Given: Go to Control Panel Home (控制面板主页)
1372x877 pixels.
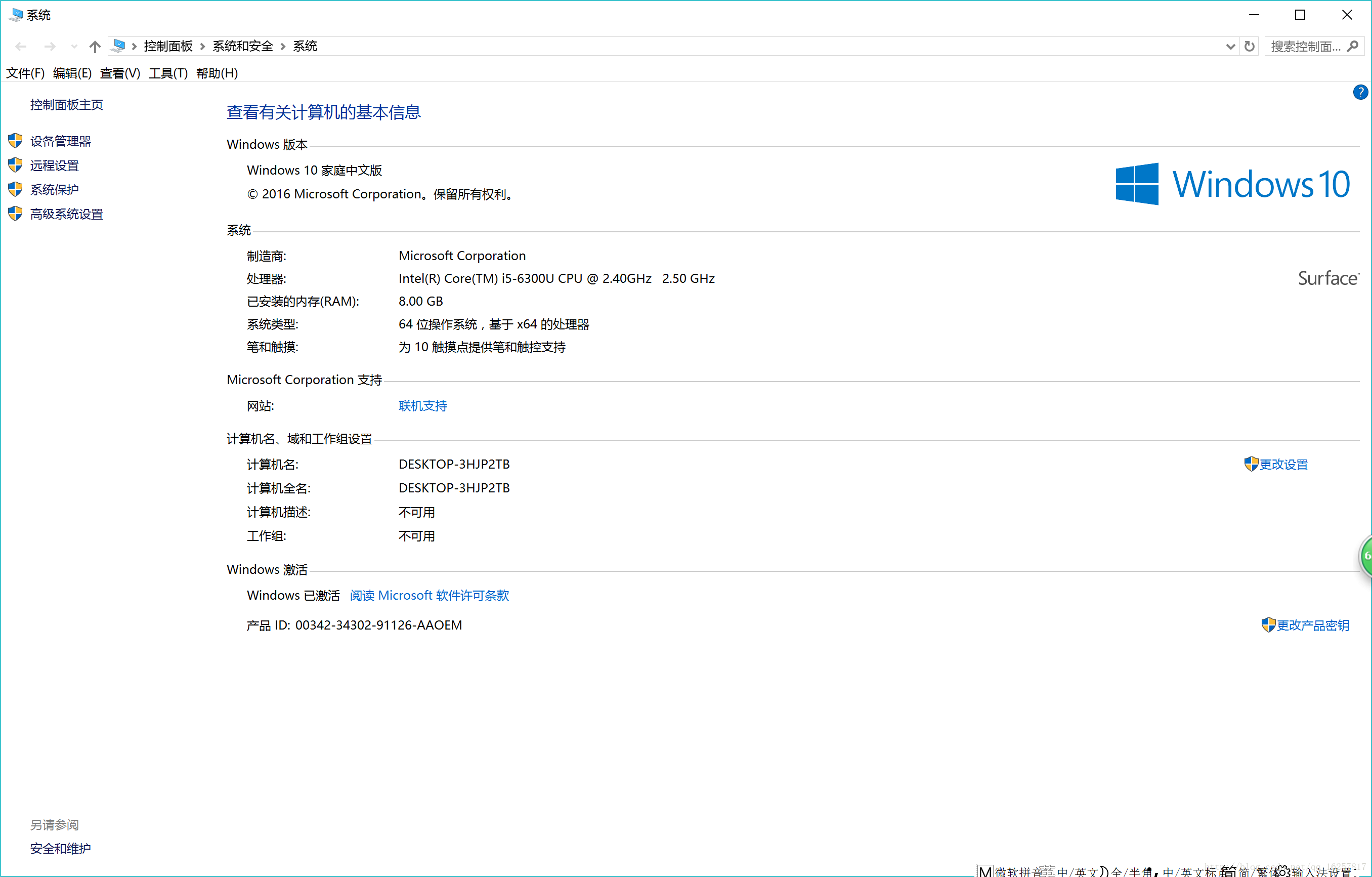Looking at the screenshot, I should pyautogui.click(x=67, y=105).
